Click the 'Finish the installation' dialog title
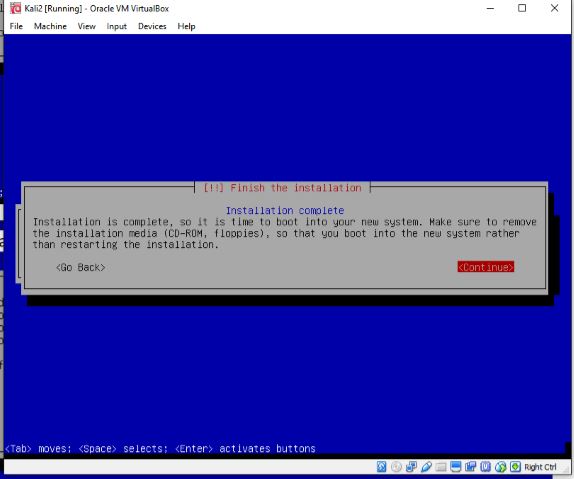This screenshot has height=479, width=574. click(282, 188)
